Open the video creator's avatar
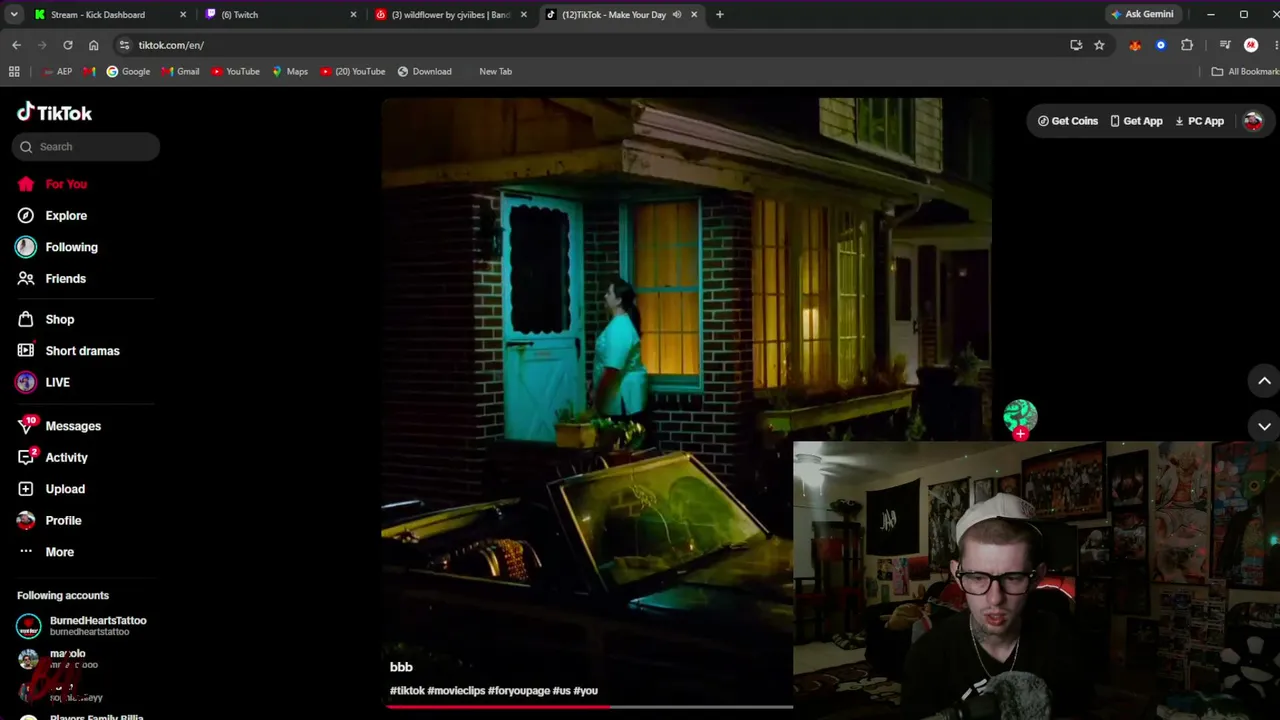This screenshot has width=1280, height=720. 1020,415
